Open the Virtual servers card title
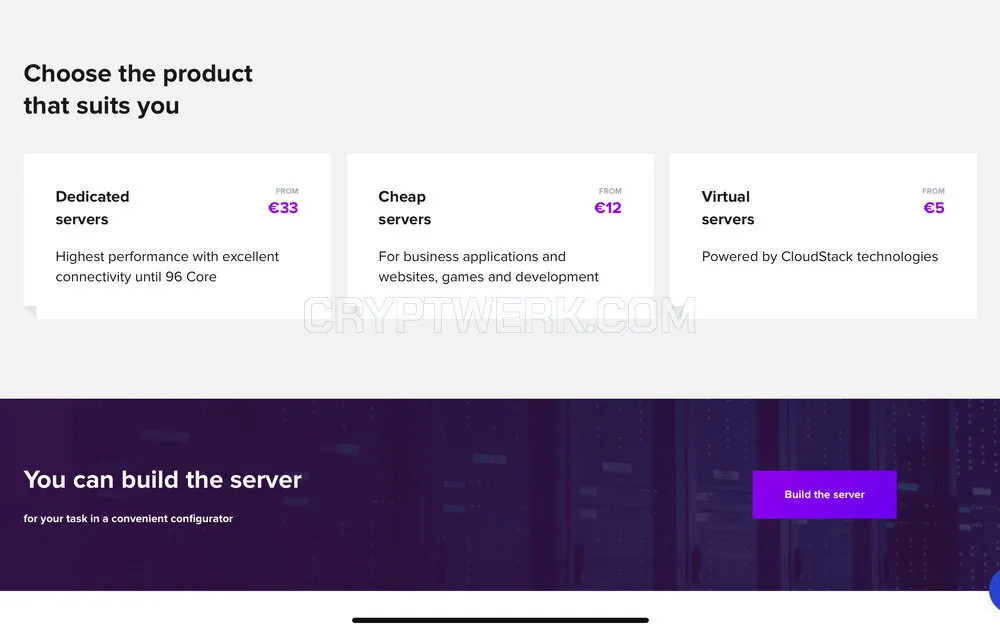The height and width of the screenshot is (630, 1000). coord(728,208)
